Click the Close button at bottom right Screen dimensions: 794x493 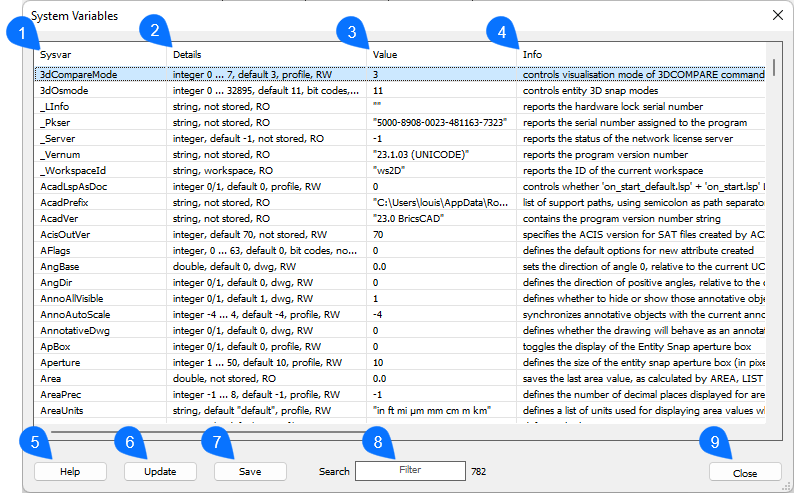tap(744, 473)
